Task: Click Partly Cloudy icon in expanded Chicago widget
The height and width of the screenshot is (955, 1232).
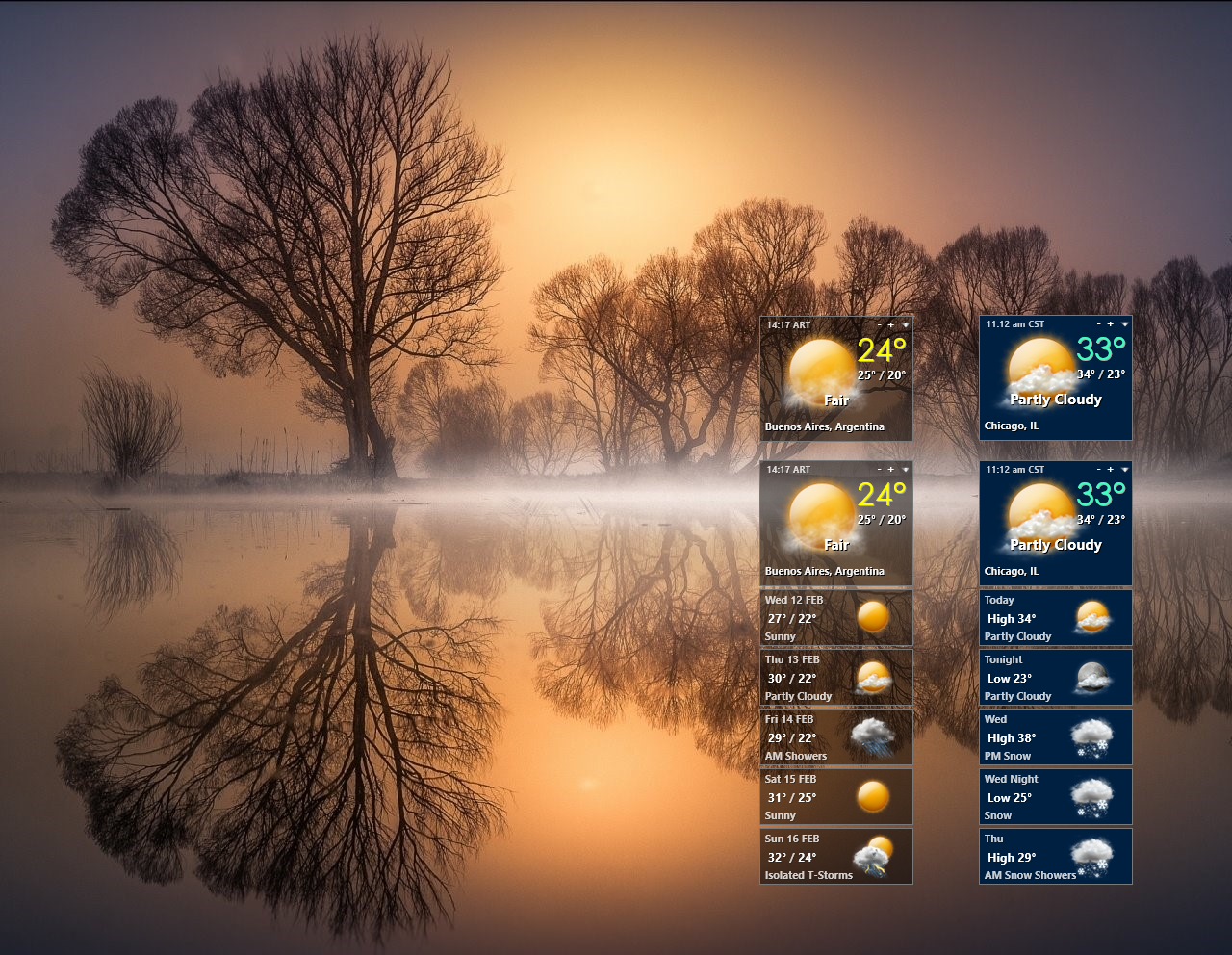Action: [1041, 515]
